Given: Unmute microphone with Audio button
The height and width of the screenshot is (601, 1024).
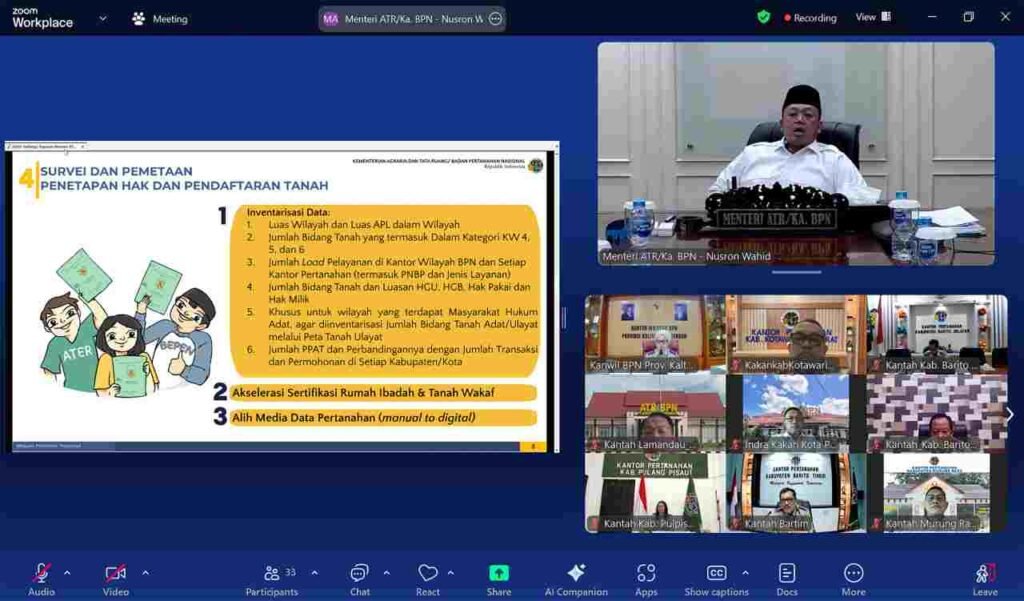Looking at the screenshot, I should (41, 578).
